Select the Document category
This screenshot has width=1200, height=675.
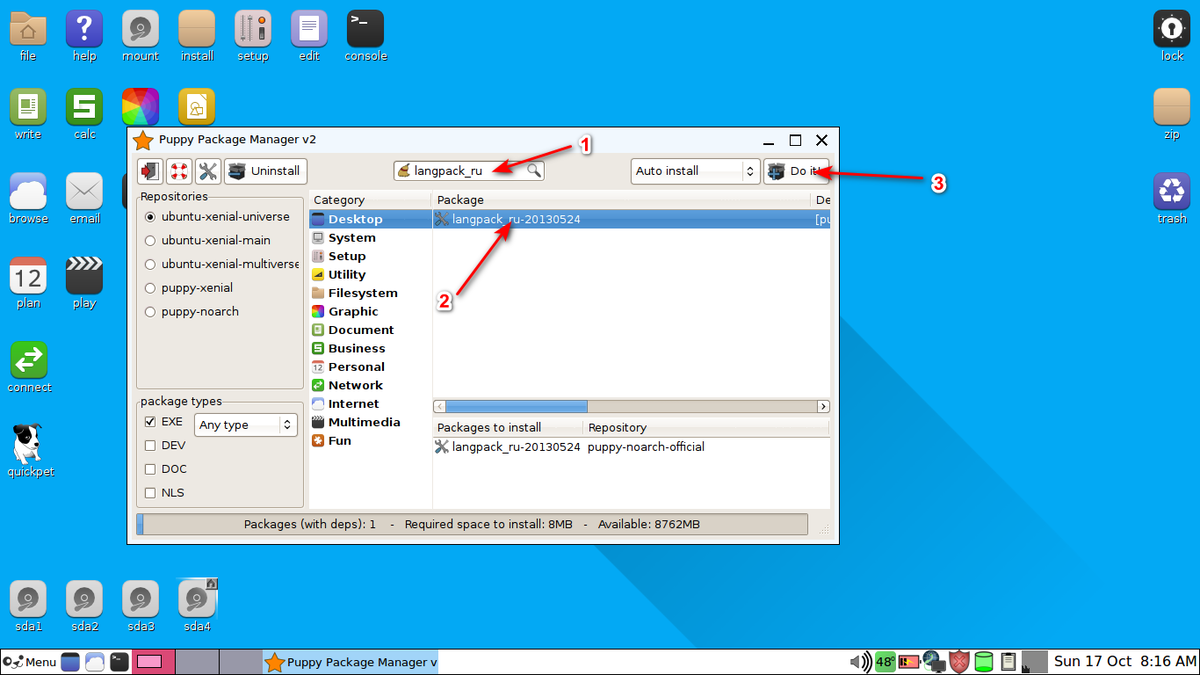point(370,330)
